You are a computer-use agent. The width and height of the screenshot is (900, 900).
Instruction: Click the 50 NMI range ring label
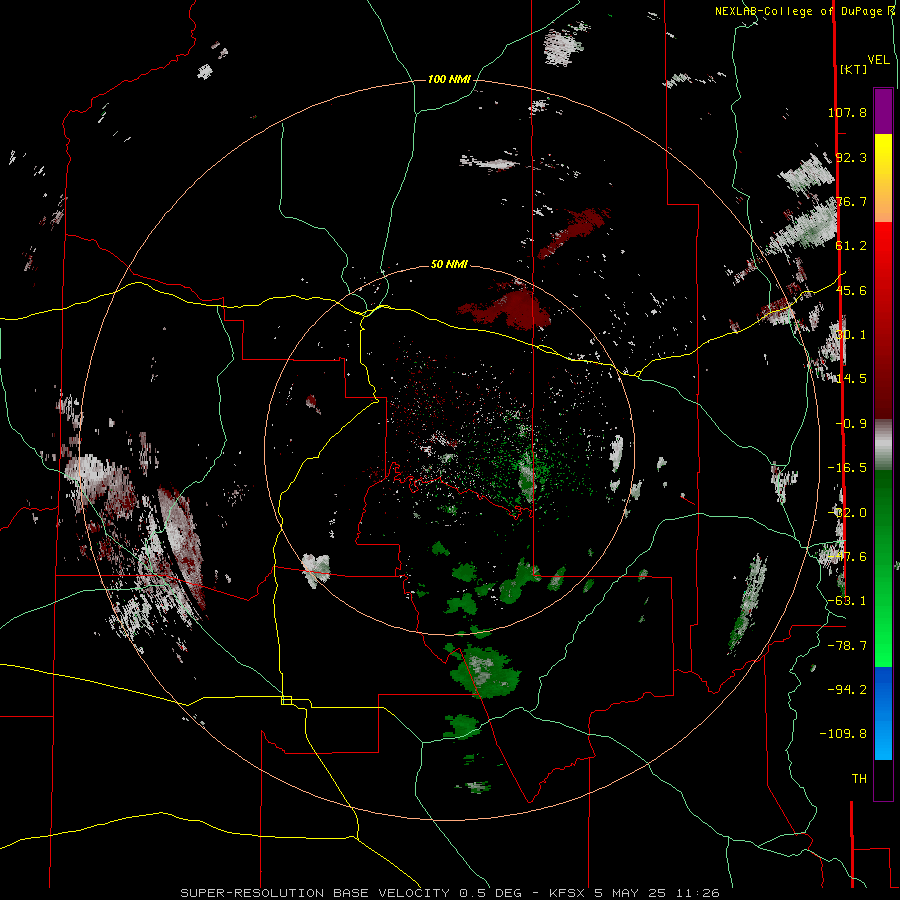(x=449, y=264)
